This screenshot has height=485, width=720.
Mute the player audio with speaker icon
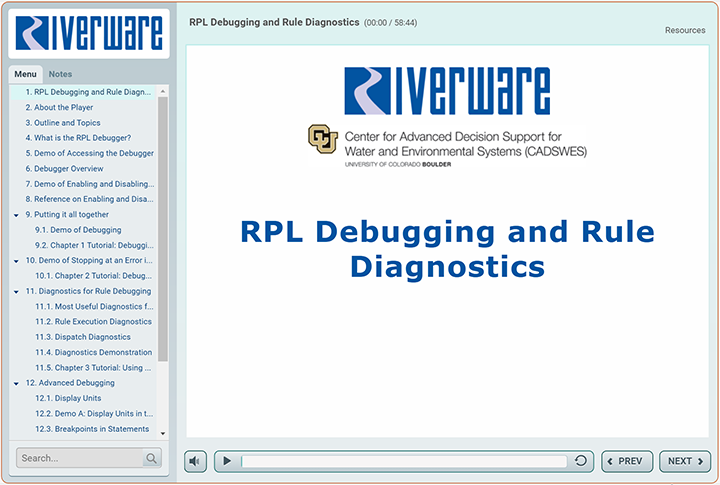click(x=196, y=461)
